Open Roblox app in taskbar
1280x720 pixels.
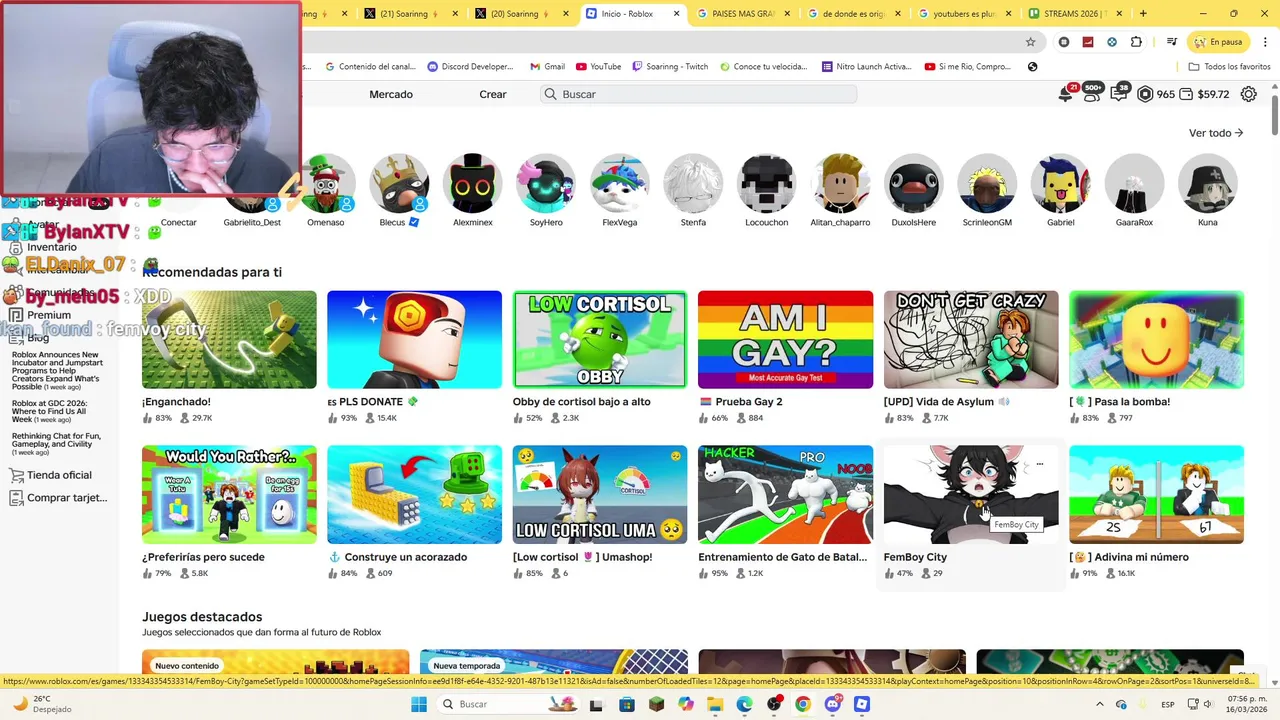coord(862,704)
